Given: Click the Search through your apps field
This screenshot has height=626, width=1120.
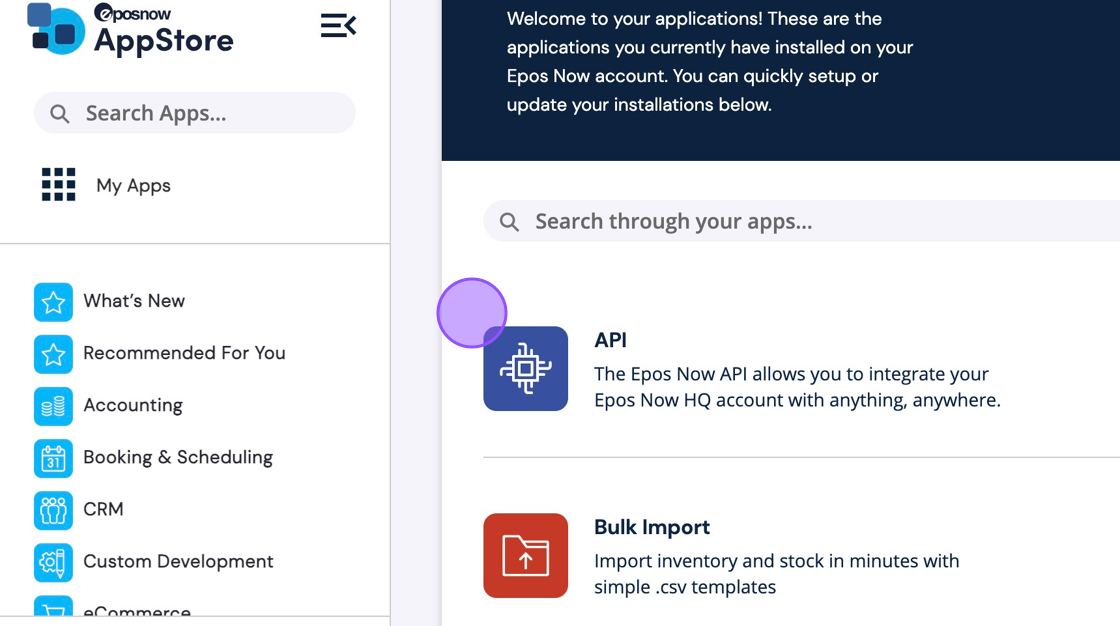Looking at the screenshot, I should (x=800, y=221).
